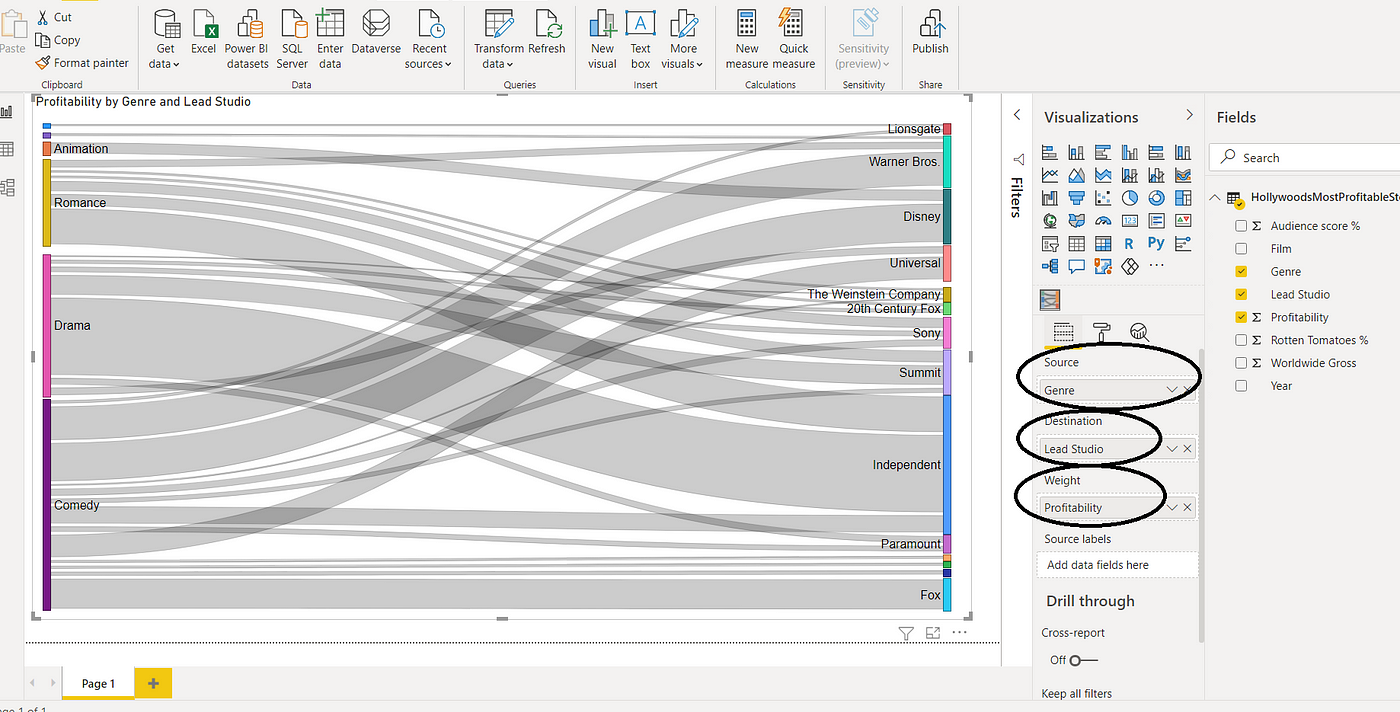Collapse the HollywoodsMostProfitable table
Image resolution: width=1400 pixels, height=712 pixels.
[1216, 198]
